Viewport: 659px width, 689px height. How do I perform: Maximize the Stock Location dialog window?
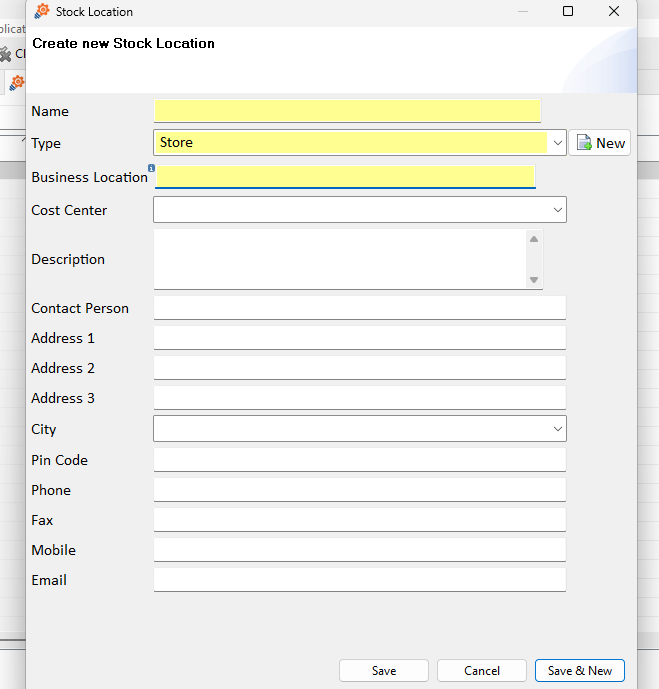pos(568,12)
